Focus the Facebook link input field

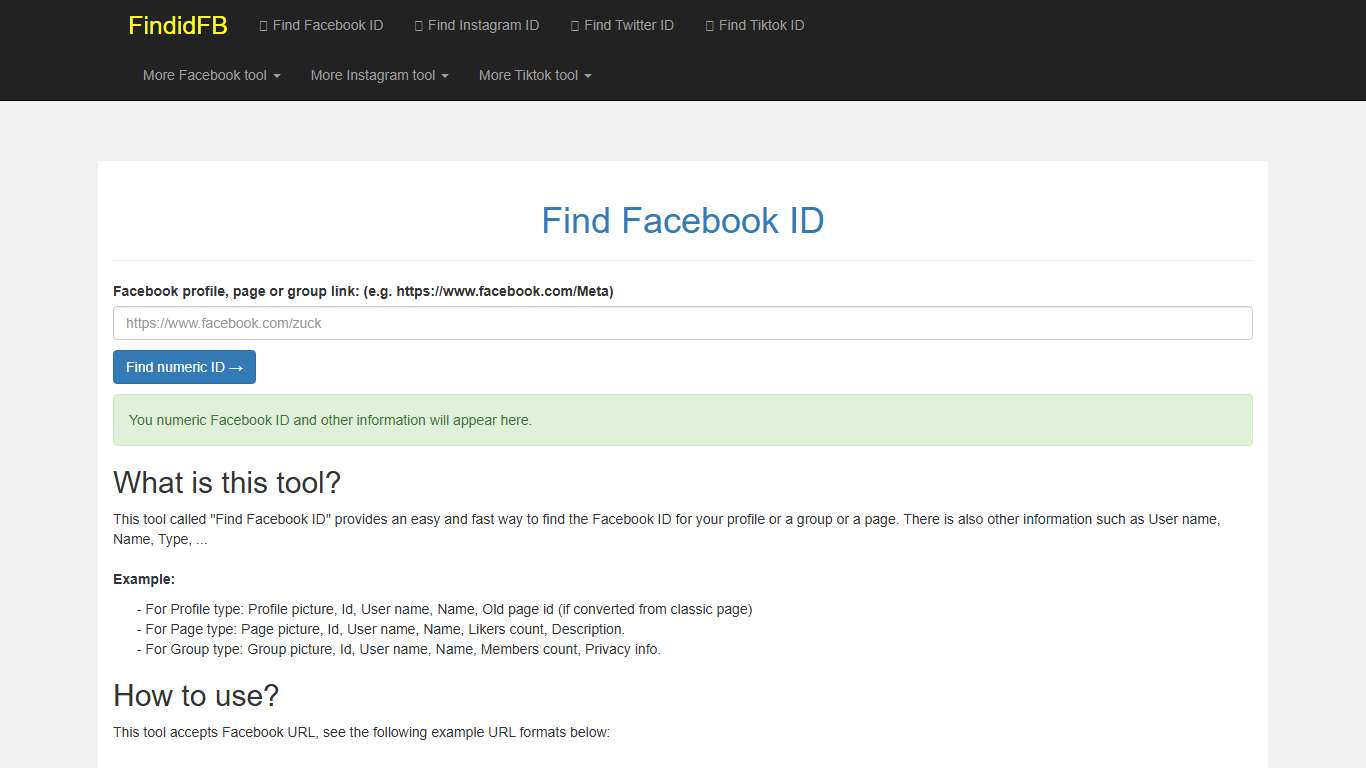pos(682,323)
